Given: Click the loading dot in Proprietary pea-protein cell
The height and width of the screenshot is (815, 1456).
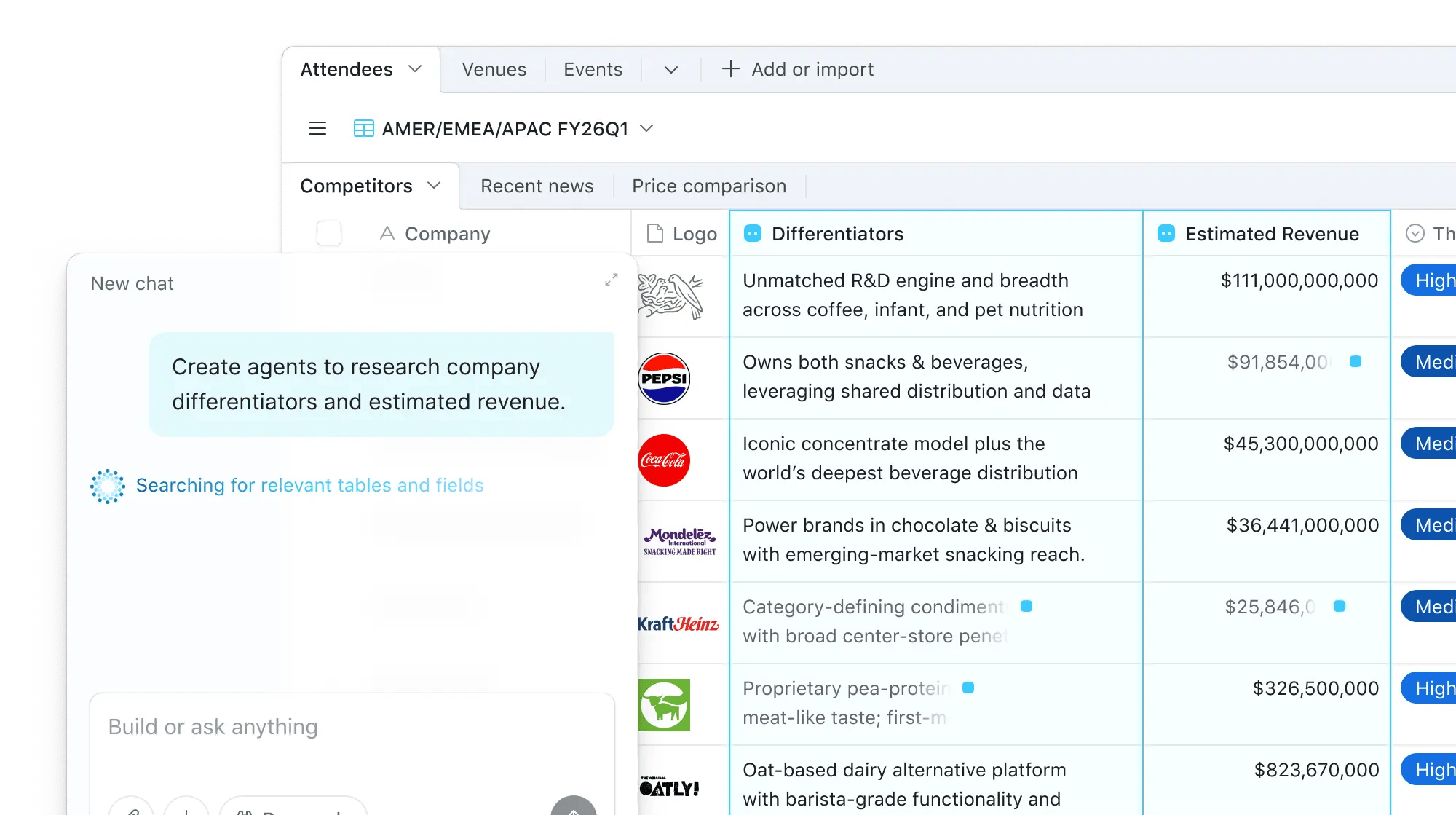Looking at the screenshot, I should pos(968,688).
